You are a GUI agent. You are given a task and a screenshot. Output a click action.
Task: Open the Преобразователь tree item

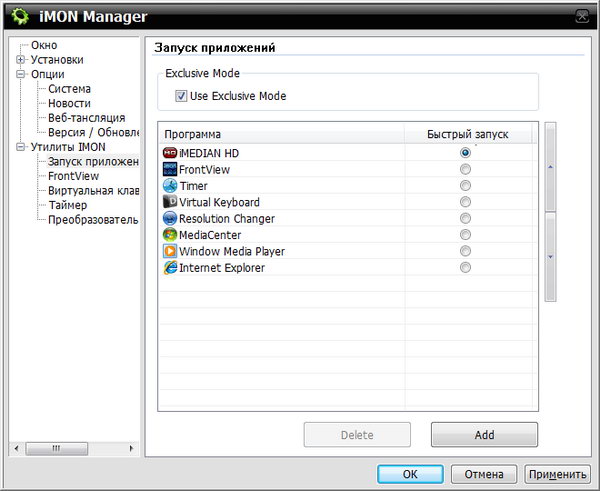93,220
